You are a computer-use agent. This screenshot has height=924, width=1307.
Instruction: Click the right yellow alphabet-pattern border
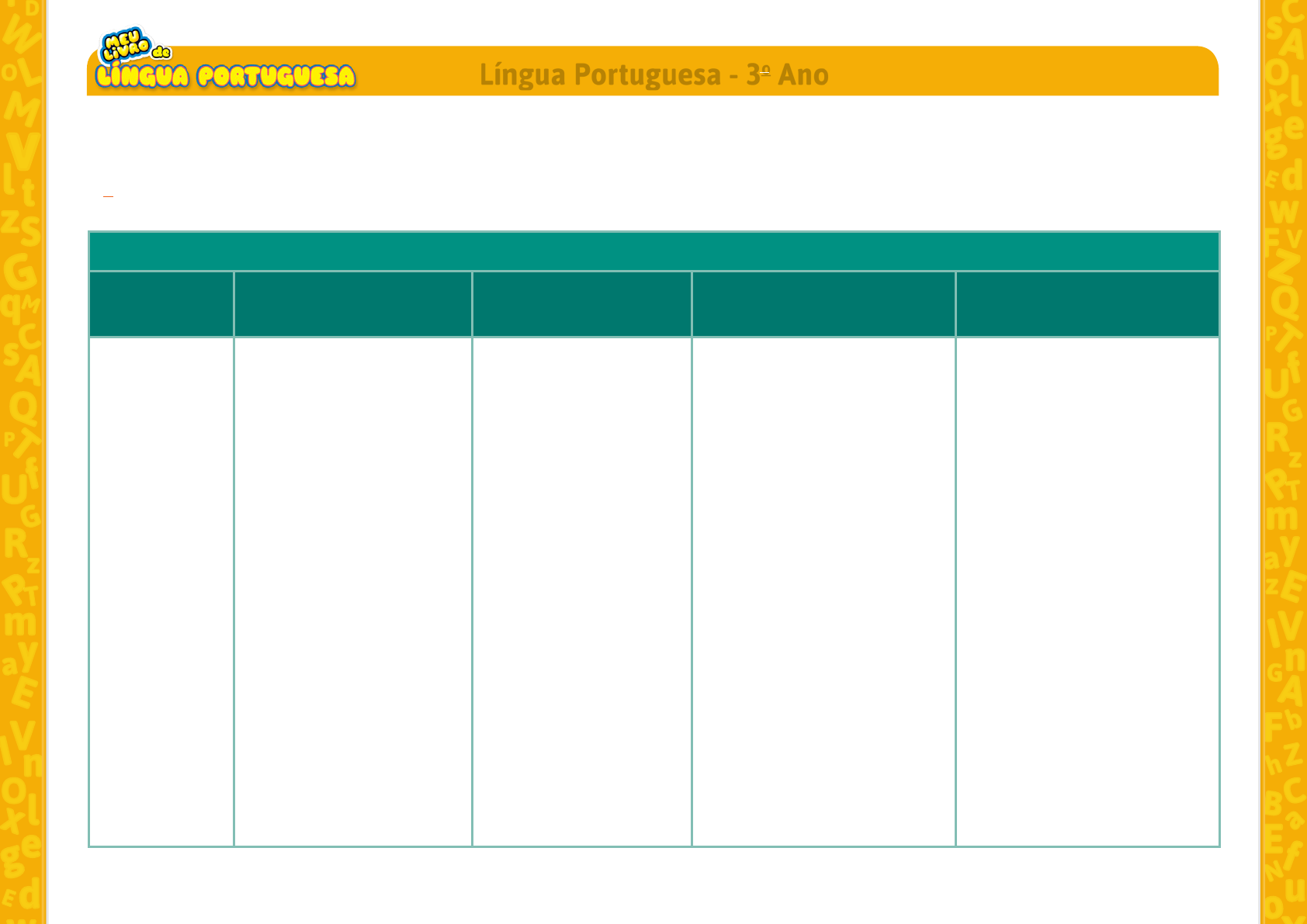1284,465
